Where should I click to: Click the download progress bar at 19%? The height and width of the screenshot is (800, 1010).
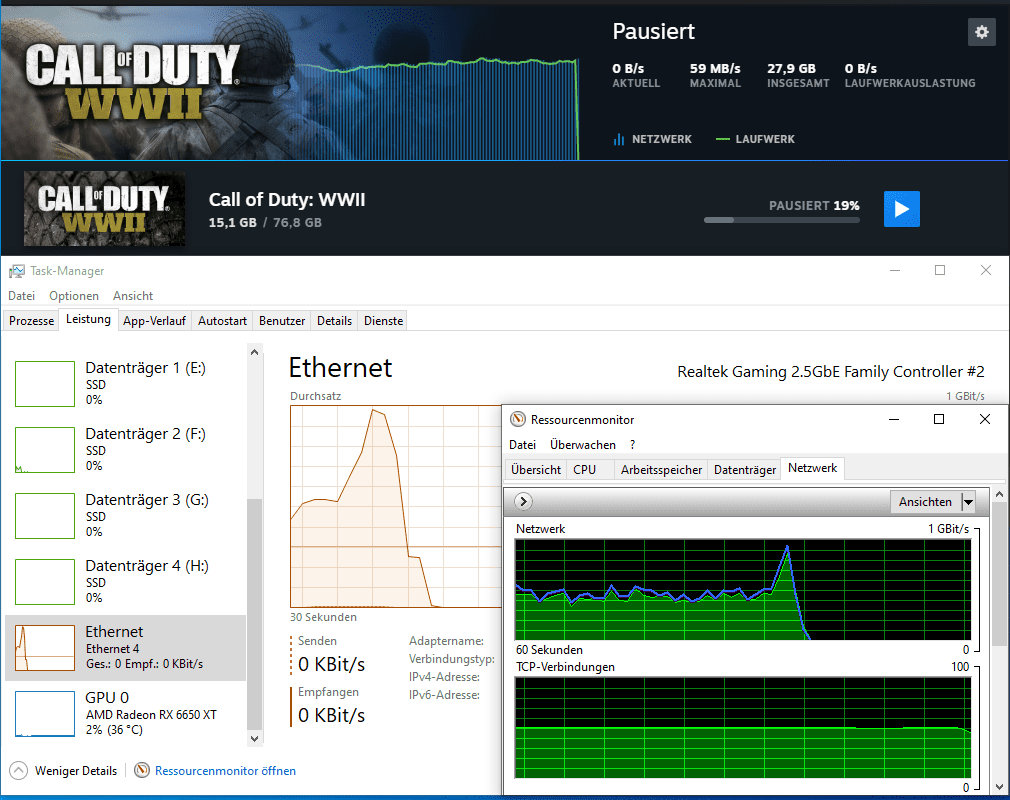[781, 220]
